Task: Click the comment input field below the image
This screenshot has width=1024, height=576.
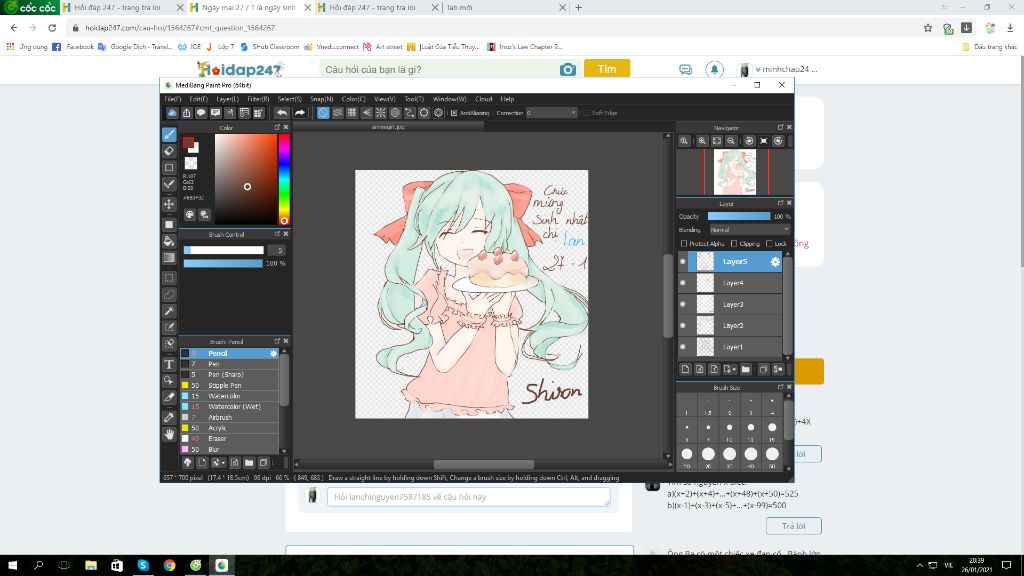Action: coord(468,497)
